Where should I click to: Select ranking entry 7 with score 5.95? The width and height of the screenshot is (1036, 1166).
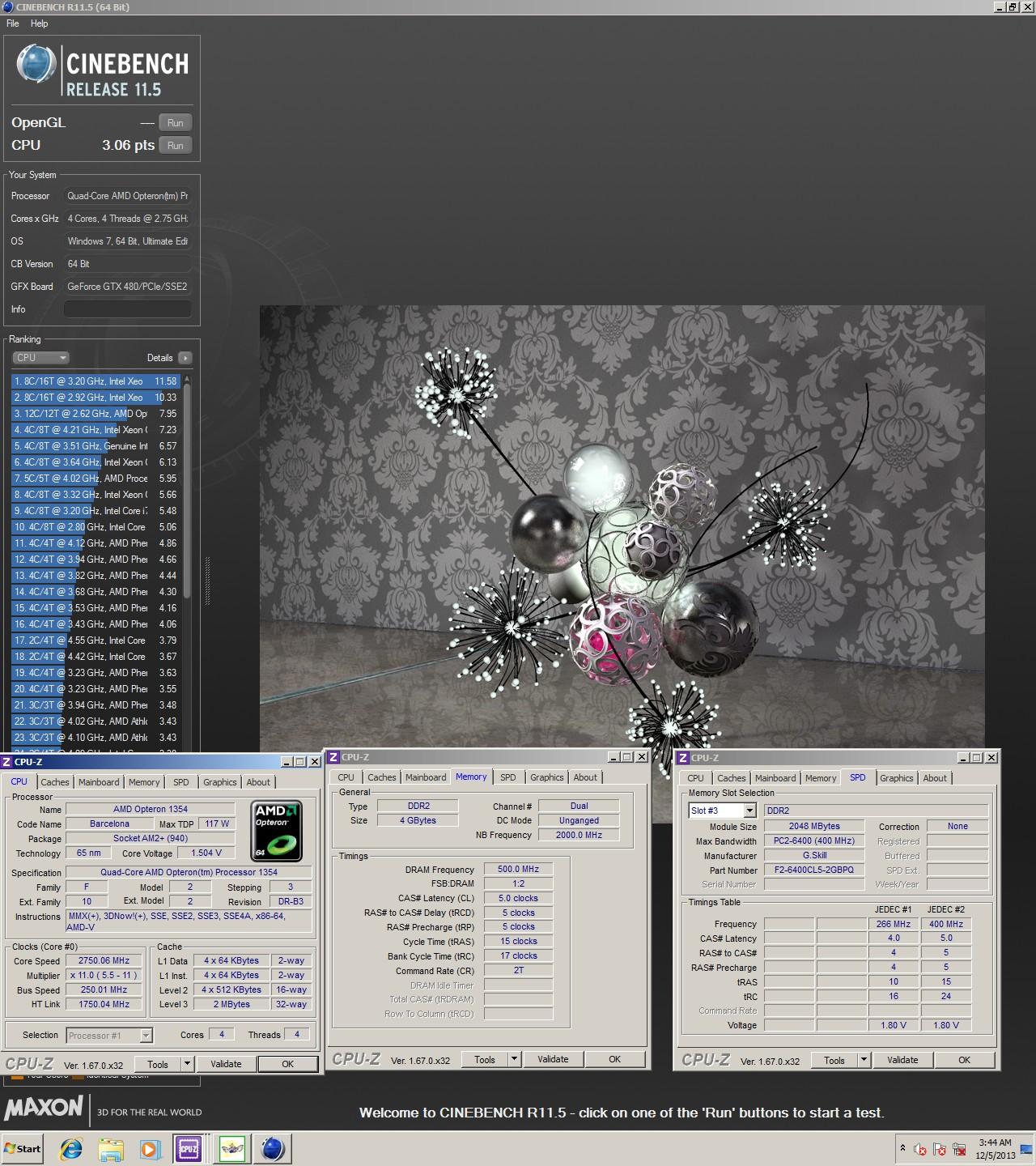tap(96, 479)
